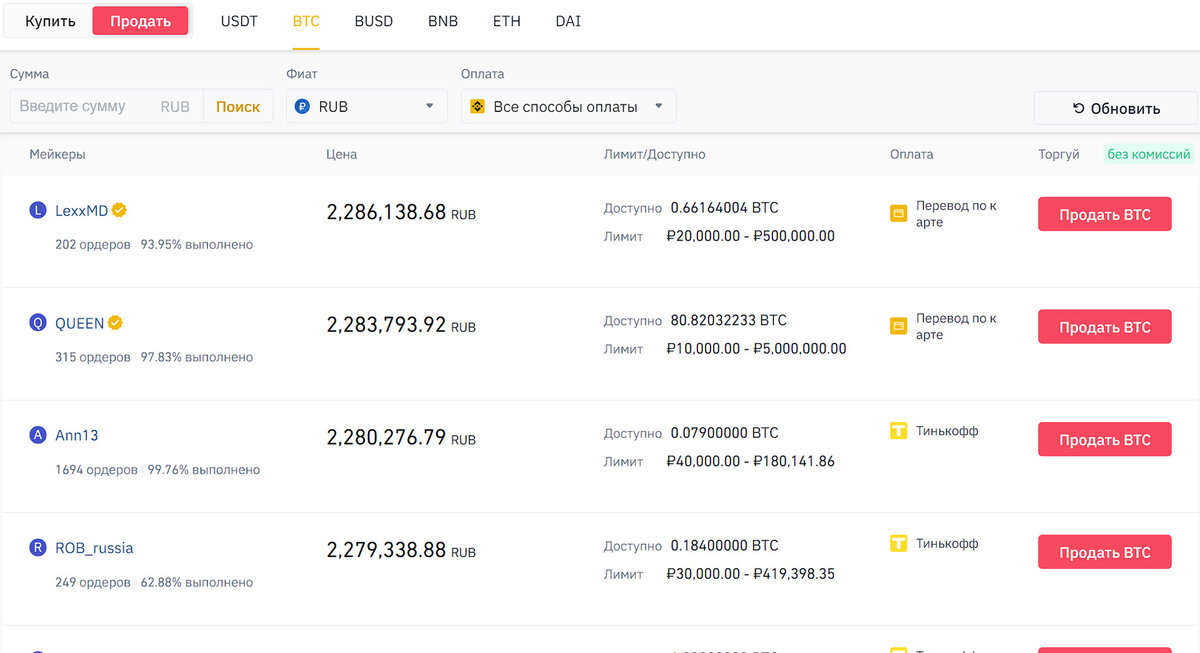Image resolution: width=1200 pixels, height=653 pixels.
Task: Select the BTC tab
Action: point(306,21)
